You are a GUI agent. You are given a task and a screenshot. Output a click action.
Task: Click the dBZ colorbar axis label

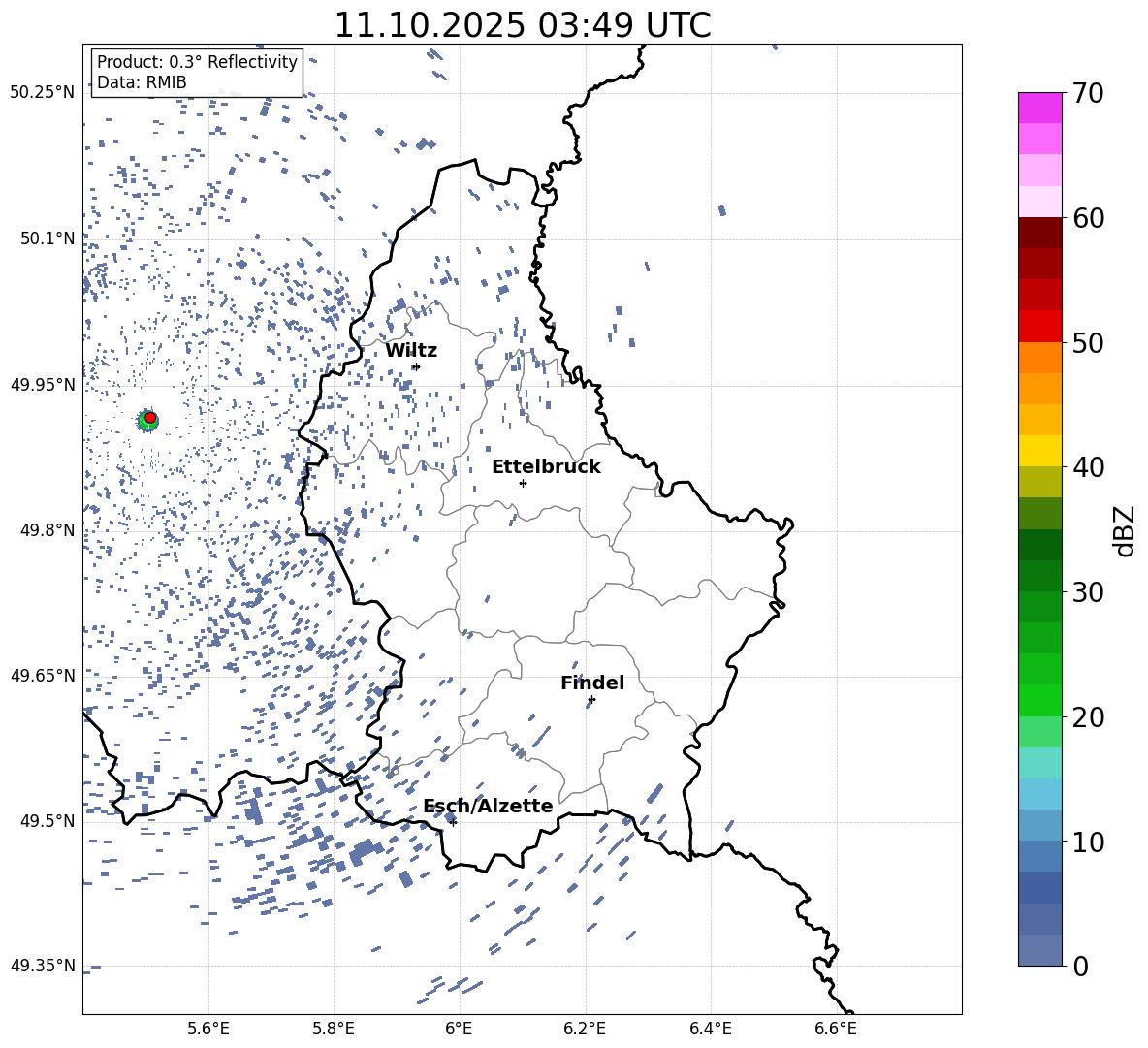[1124, 530]
